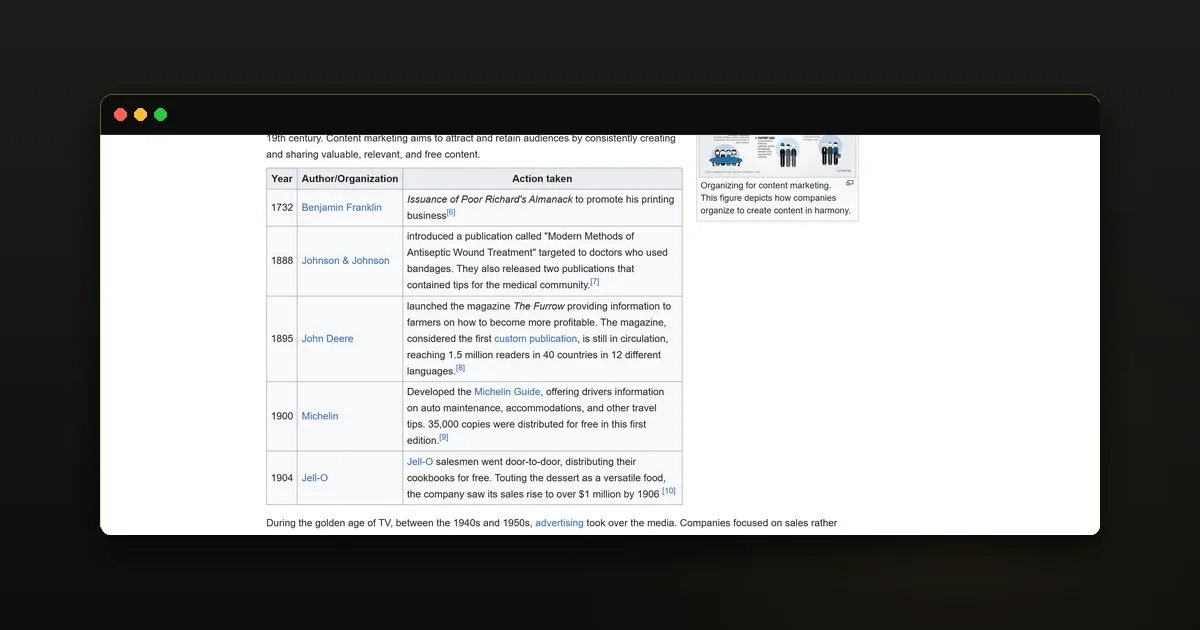Jump to reference [8] citation
The height and width of the screenshot is (630, 1200).
tap(460, 368)
